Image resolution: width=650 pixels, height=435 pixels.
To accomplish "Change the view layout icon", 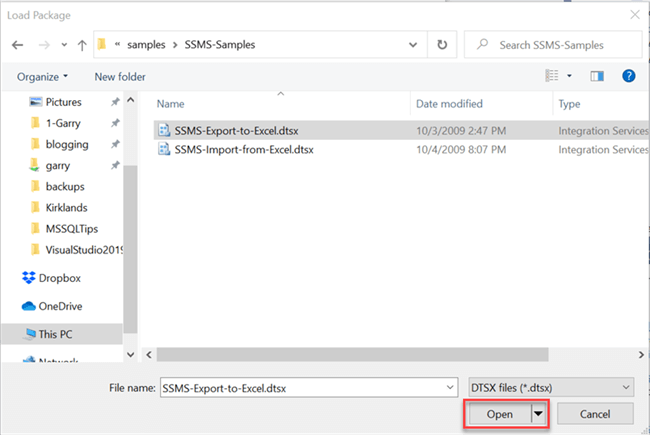I will click(552, 76).
